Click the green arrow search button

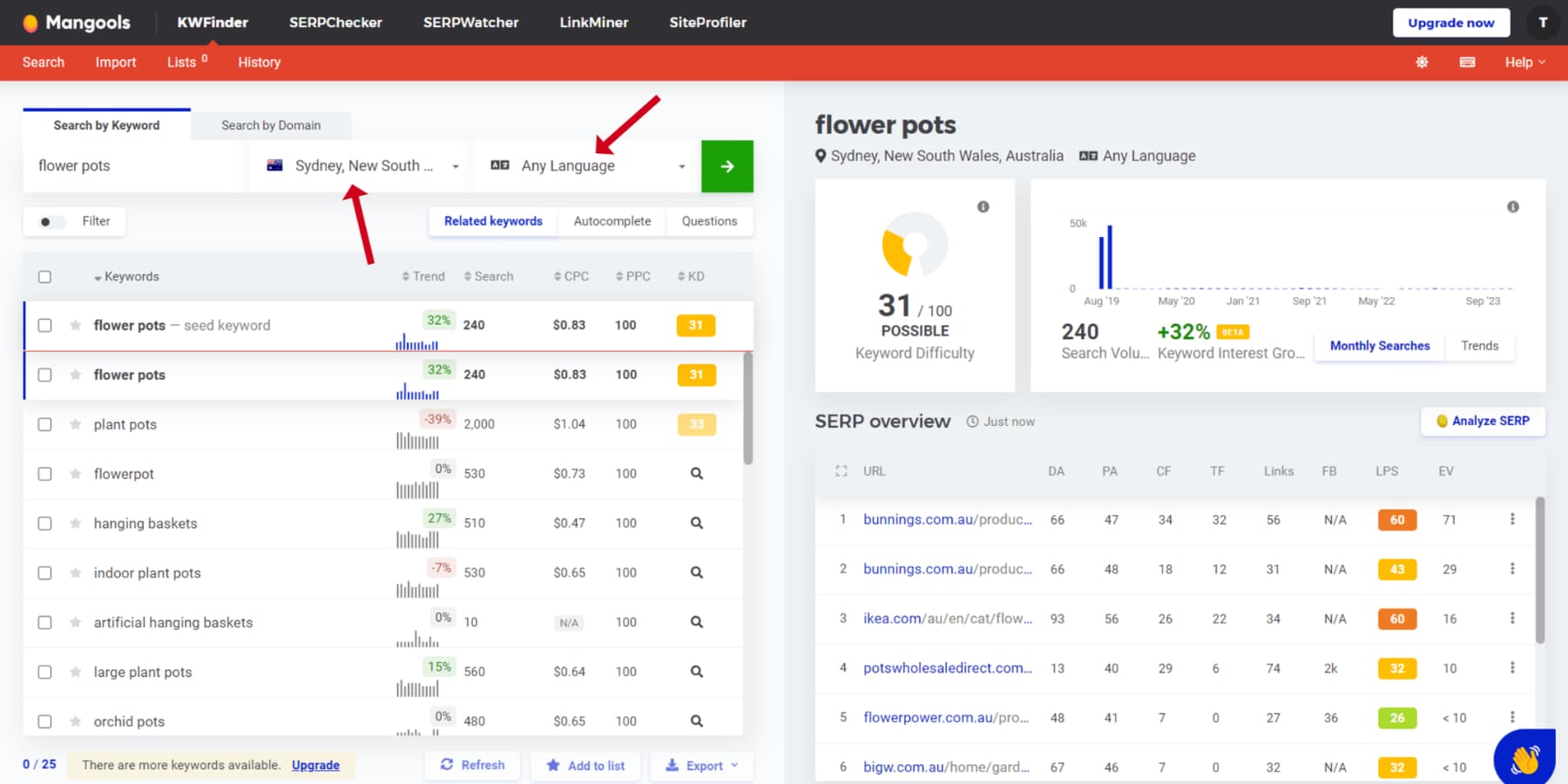click(x=727, y=166)
